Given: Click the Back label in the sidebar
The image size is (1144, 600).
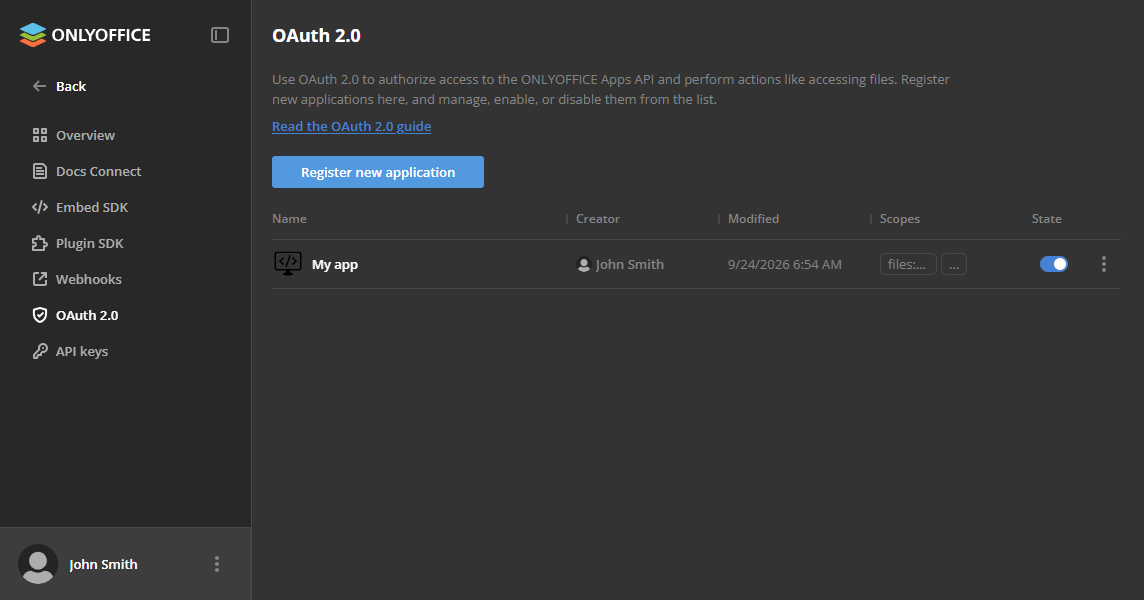Looking at the screenshot, I should pos(71,86).
